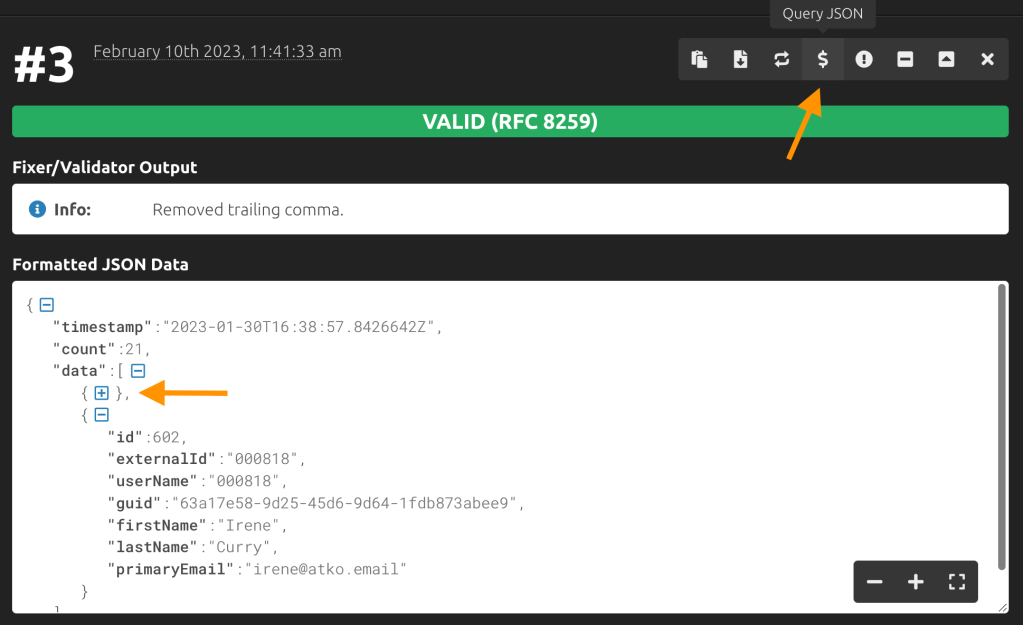The width and height of the screenshot is (1023, 625).
Task: Click the February 10th 2023 timestamp link
Action: tap(217, 51)
